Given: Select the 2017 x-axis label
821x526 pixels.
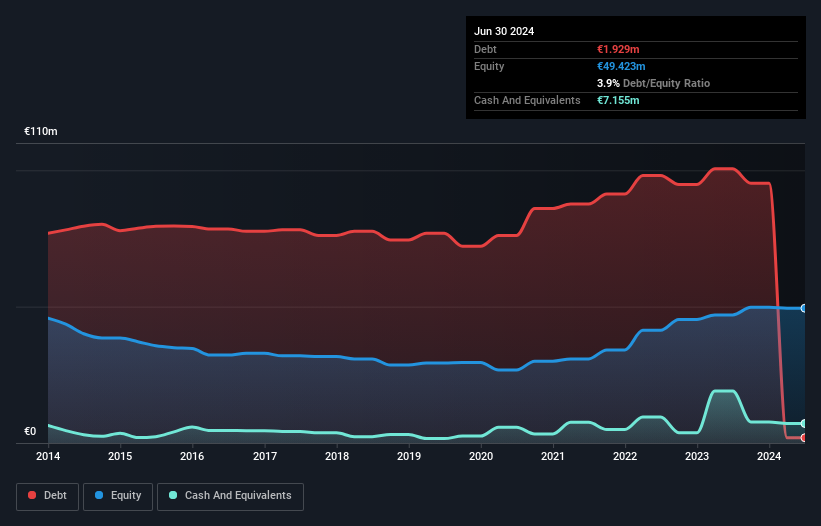Looking at the screenshot, I should [265, 456].
